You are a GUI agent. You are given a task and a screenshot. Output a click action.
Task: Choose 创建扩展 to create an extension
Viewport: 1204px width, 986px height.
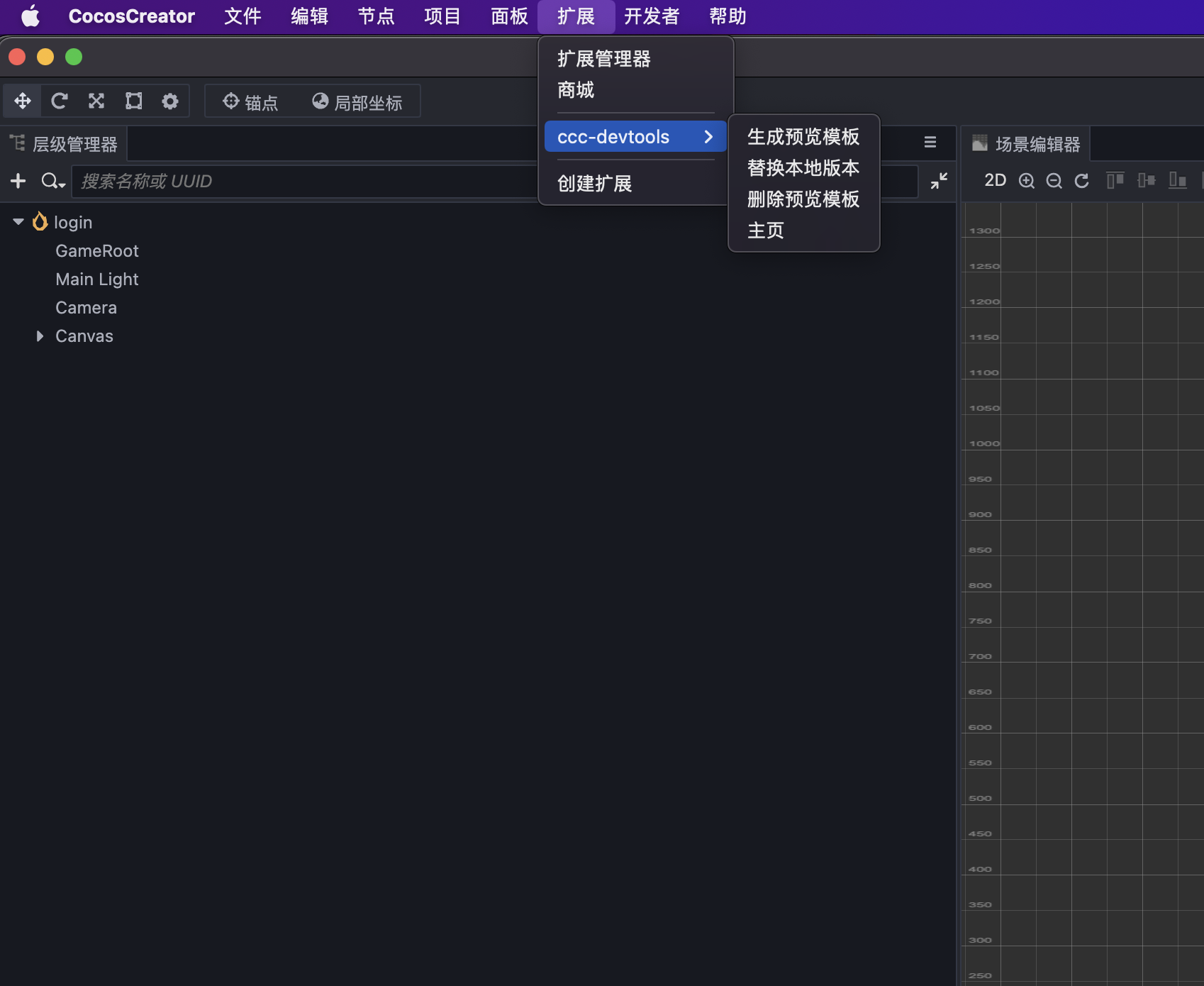coord(594,183)
